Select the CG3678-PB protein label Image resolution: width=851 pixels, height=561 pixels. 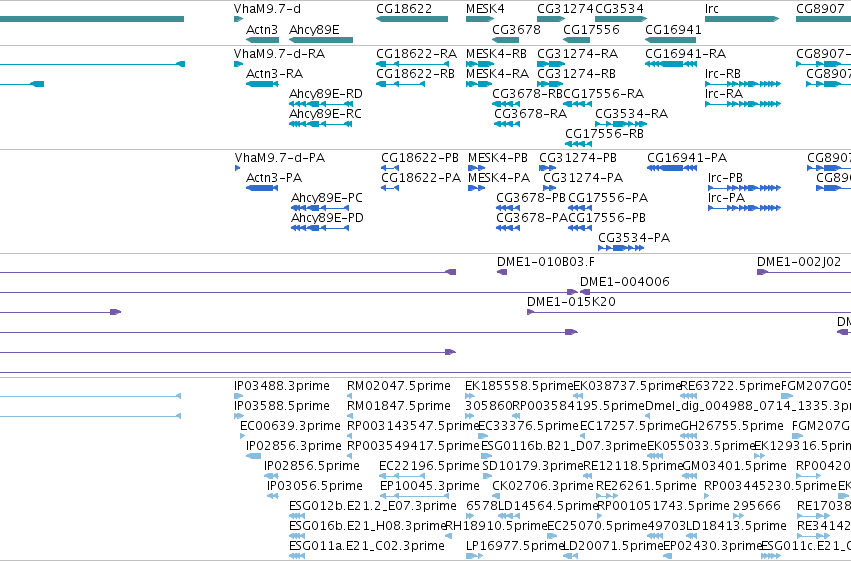(x=531, y=198)
